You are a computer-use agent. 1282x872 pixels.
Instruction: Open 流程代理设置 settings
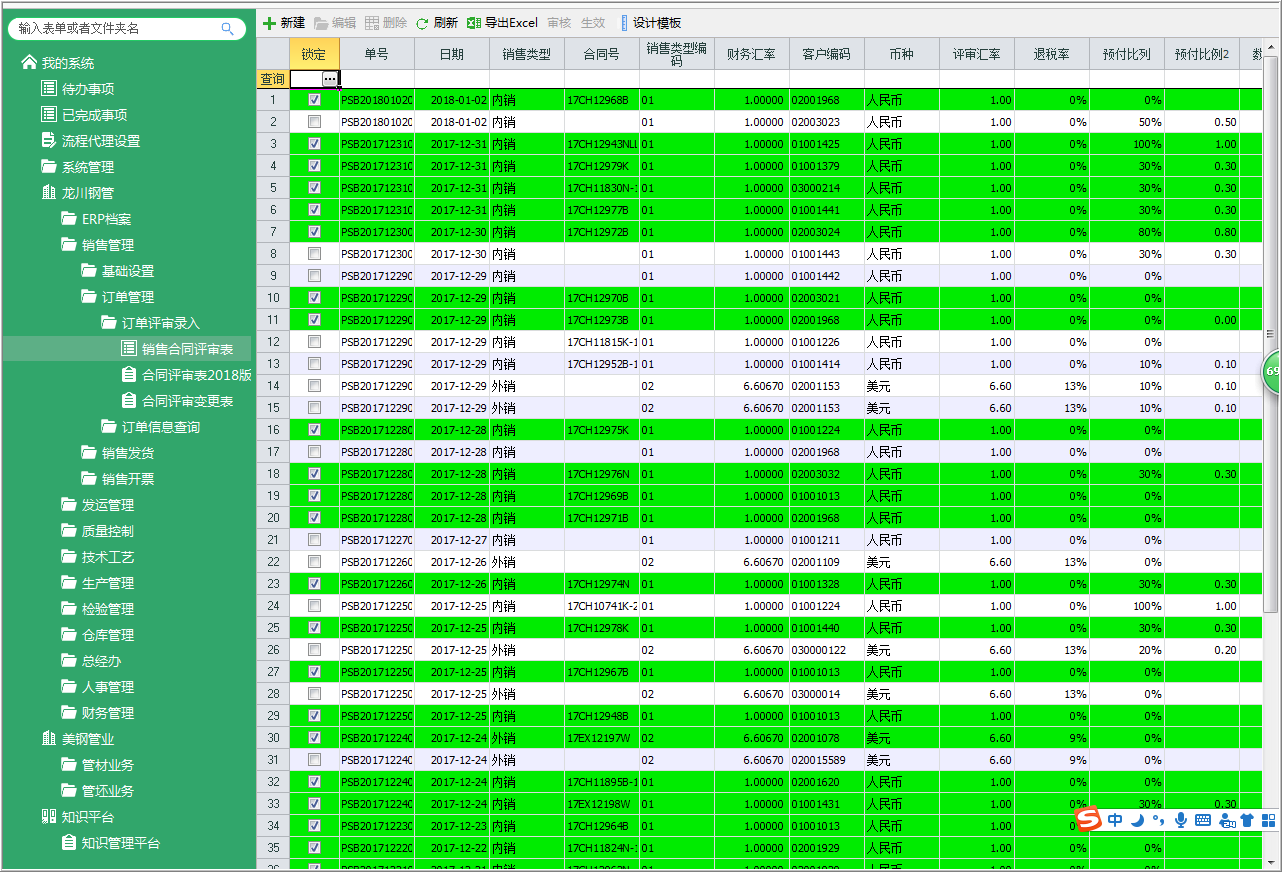click(x=90, y=141)
